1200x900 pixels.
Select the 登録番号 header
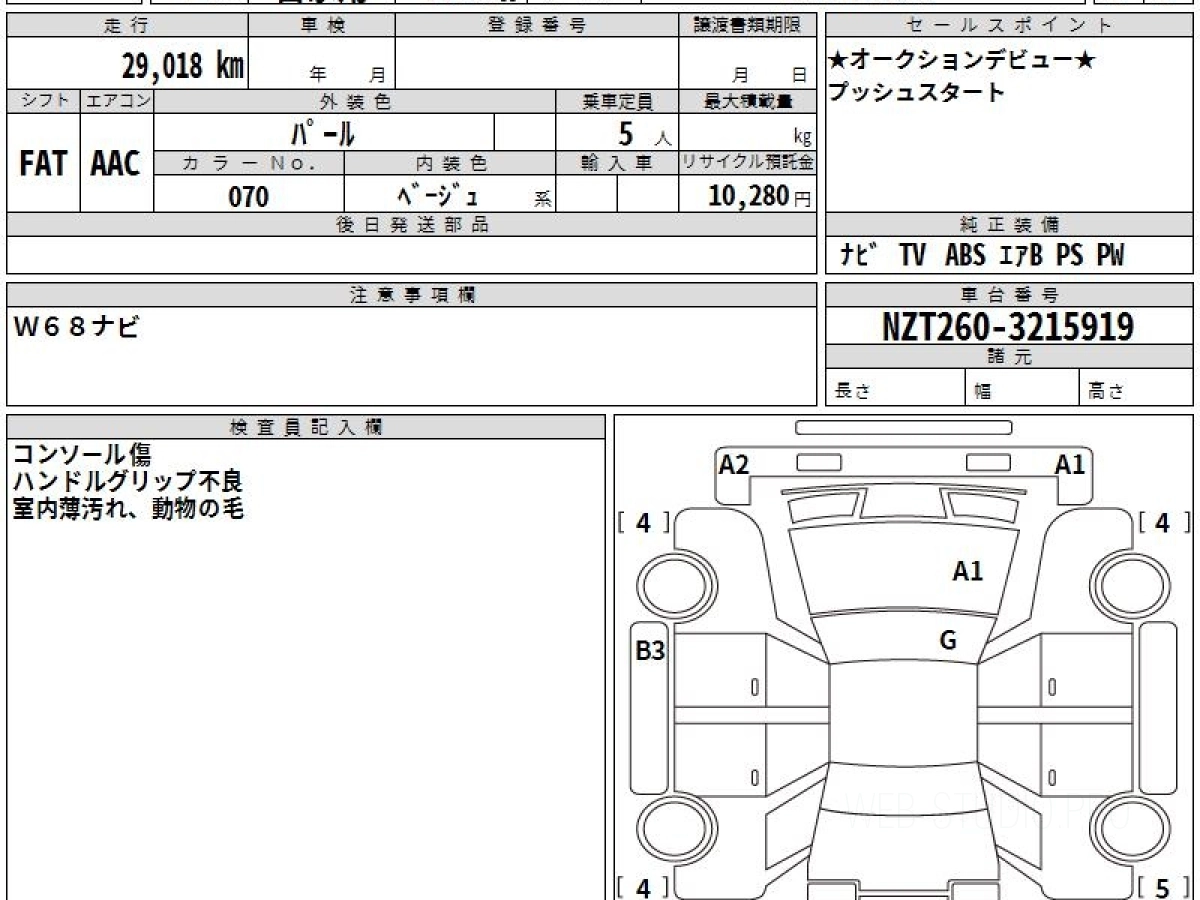click(537, 26)
